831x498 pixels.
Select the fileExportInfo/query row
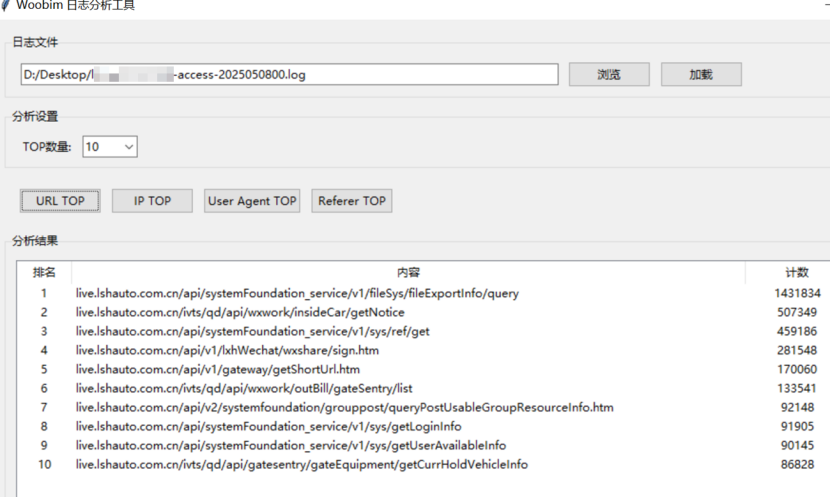pyautogui.click(x=423, y=293)
